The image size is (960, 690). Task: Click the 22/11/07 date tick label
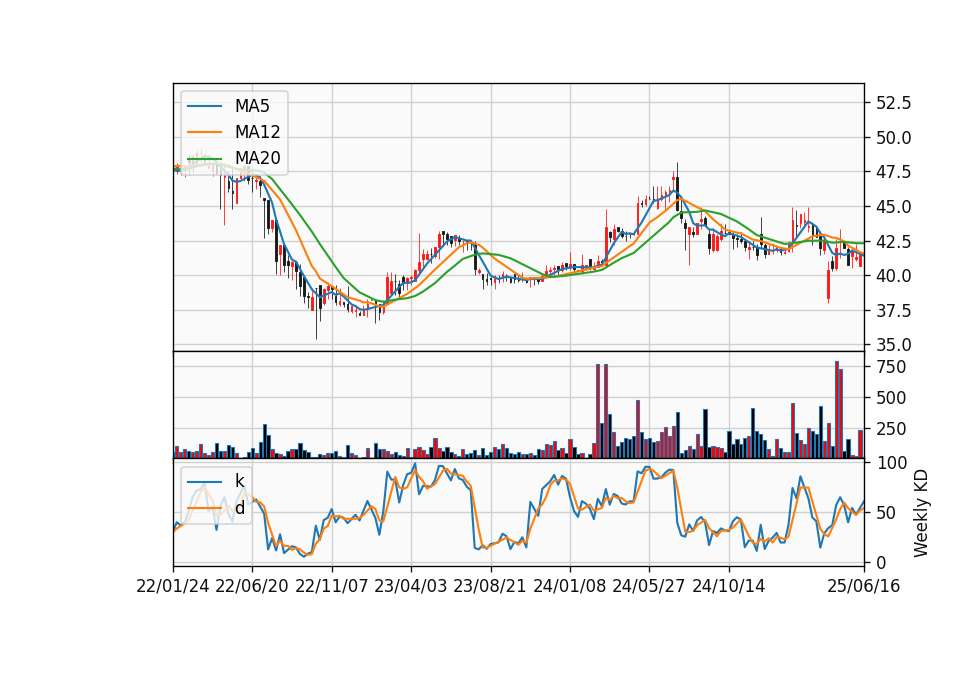click(331, 587)
